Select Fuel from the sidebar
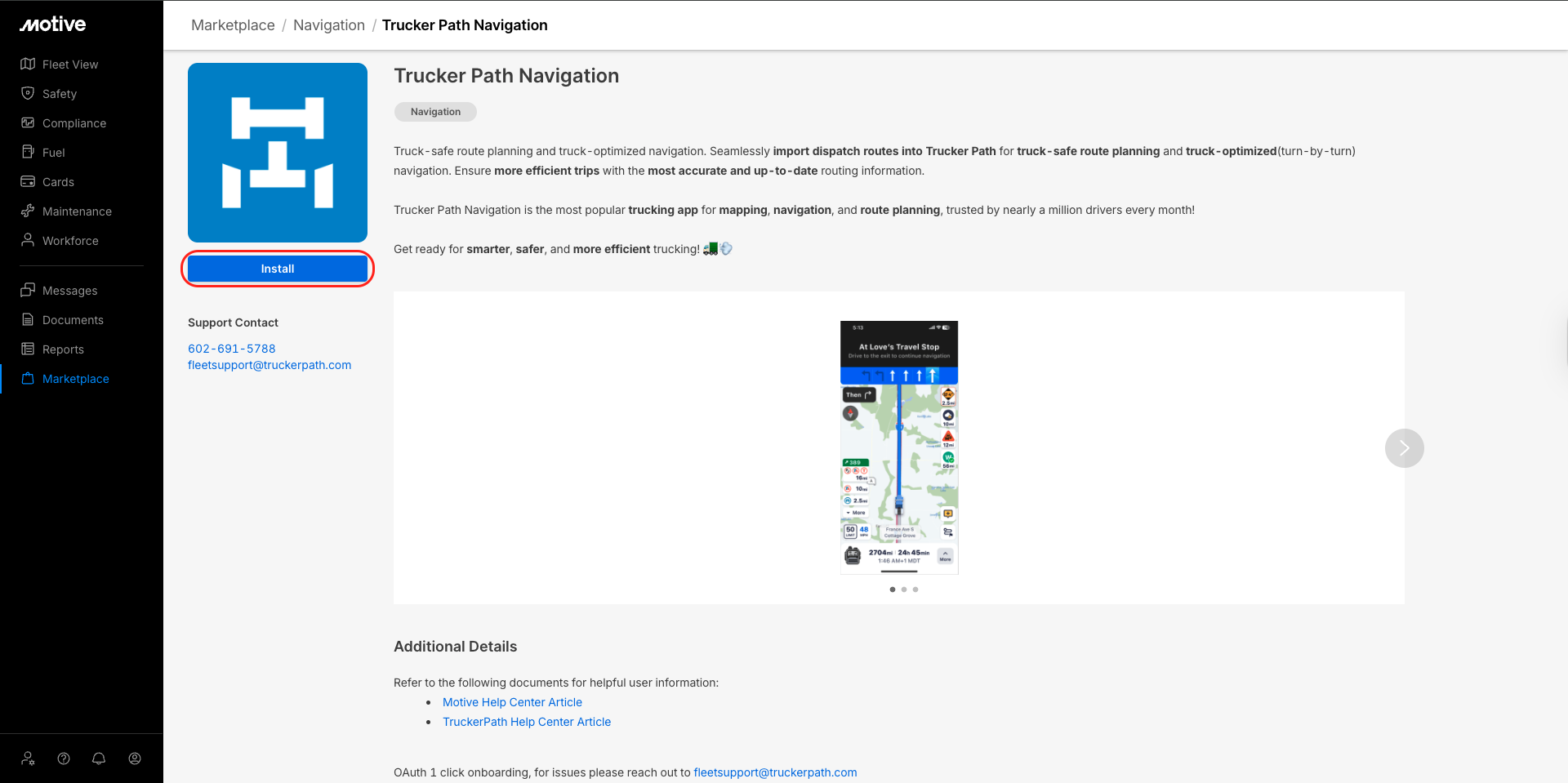This screenshot has width=1568, height=783. pos(53,153)
